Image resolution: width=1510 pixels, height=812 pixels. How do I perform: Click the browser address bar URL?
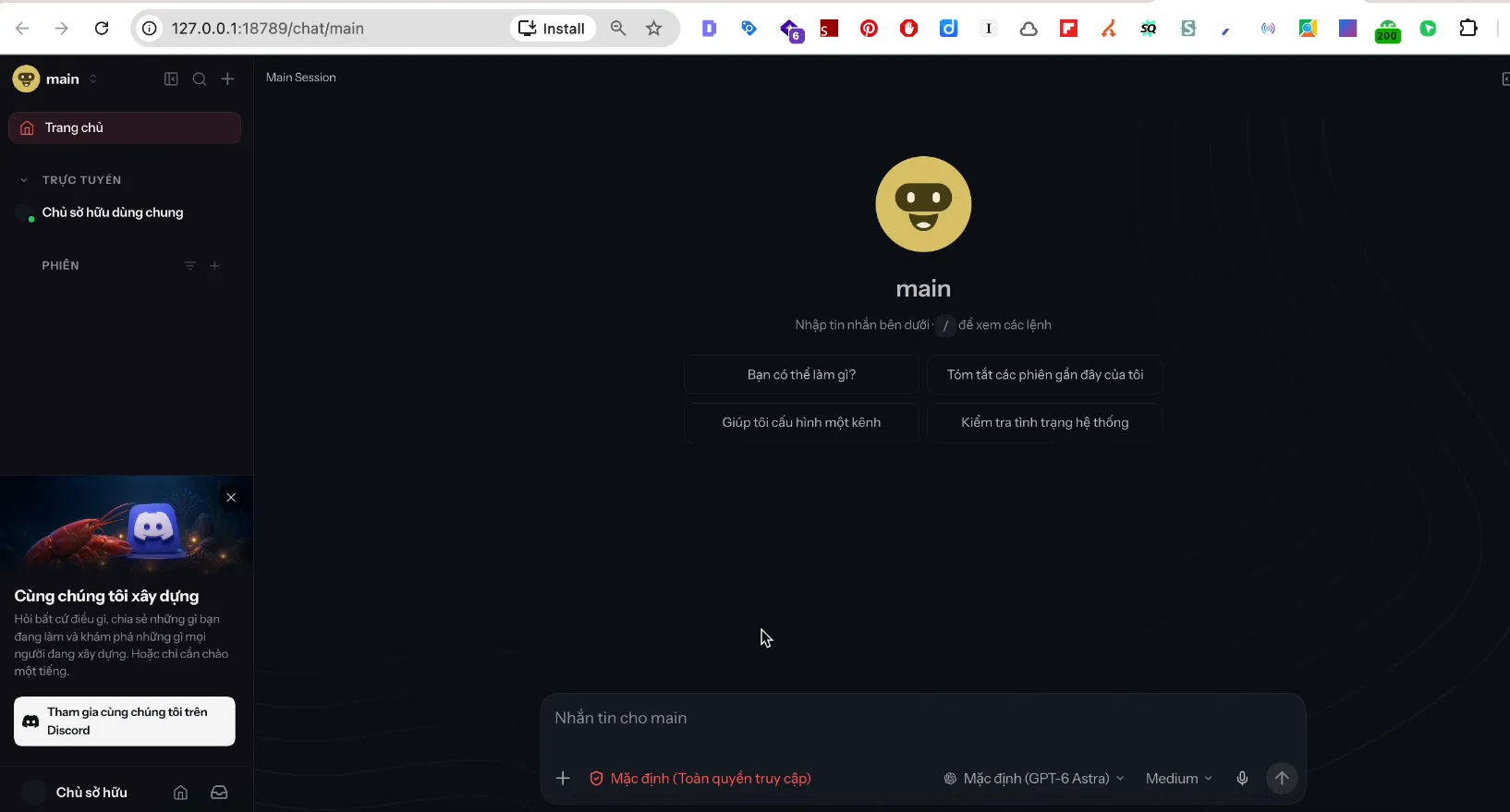point(268,29)
